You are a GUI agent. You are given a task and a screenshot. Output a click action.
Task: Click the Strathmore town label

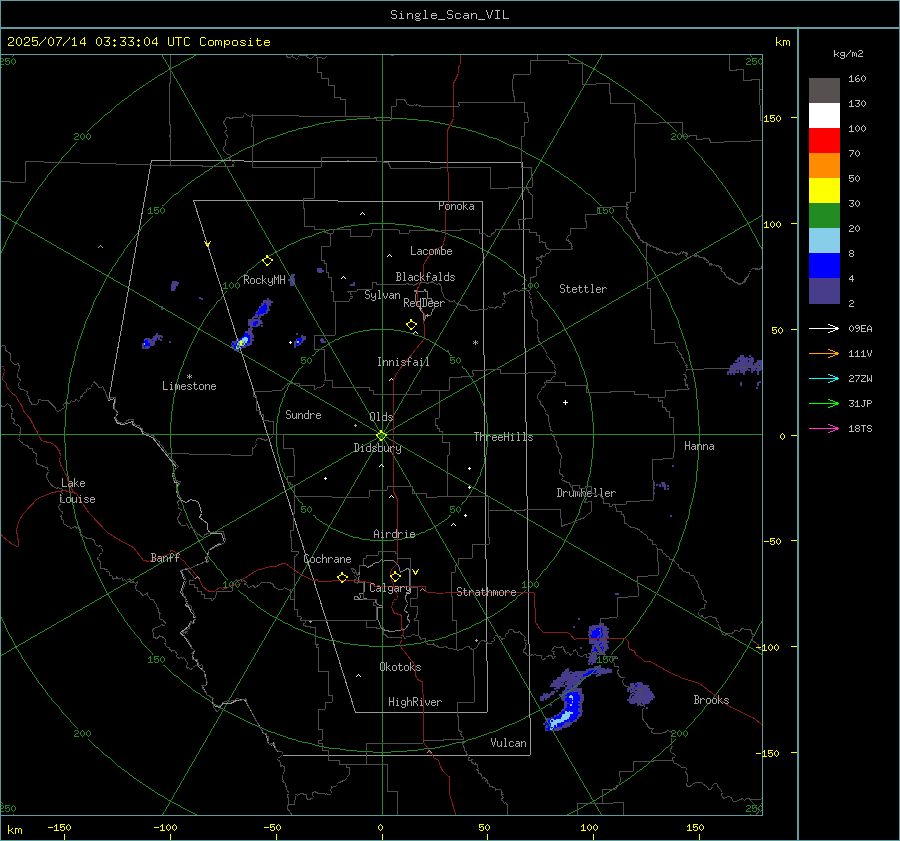pyautogui.click(x=486, y=592)
